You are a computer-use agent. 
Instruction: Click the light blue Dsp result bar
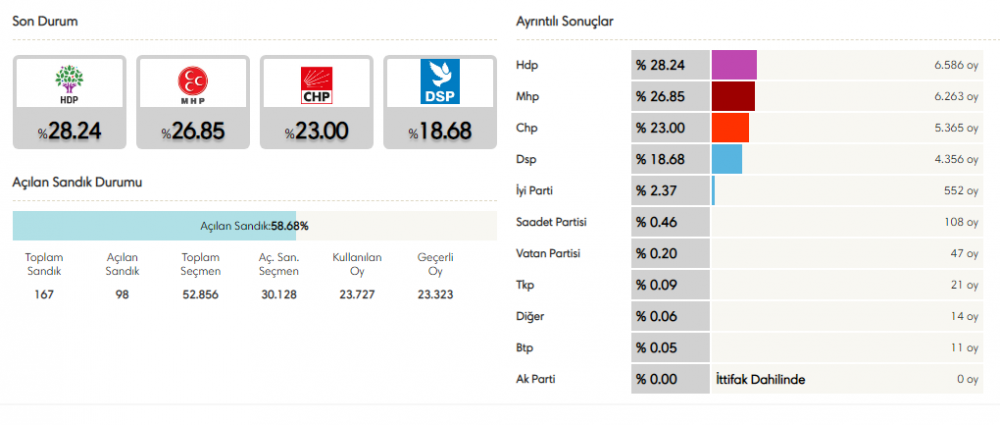(x=727, y=159)
